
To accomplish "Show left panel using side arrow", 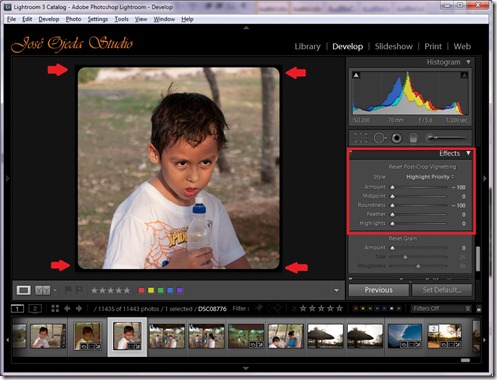I will click(8, 178).
